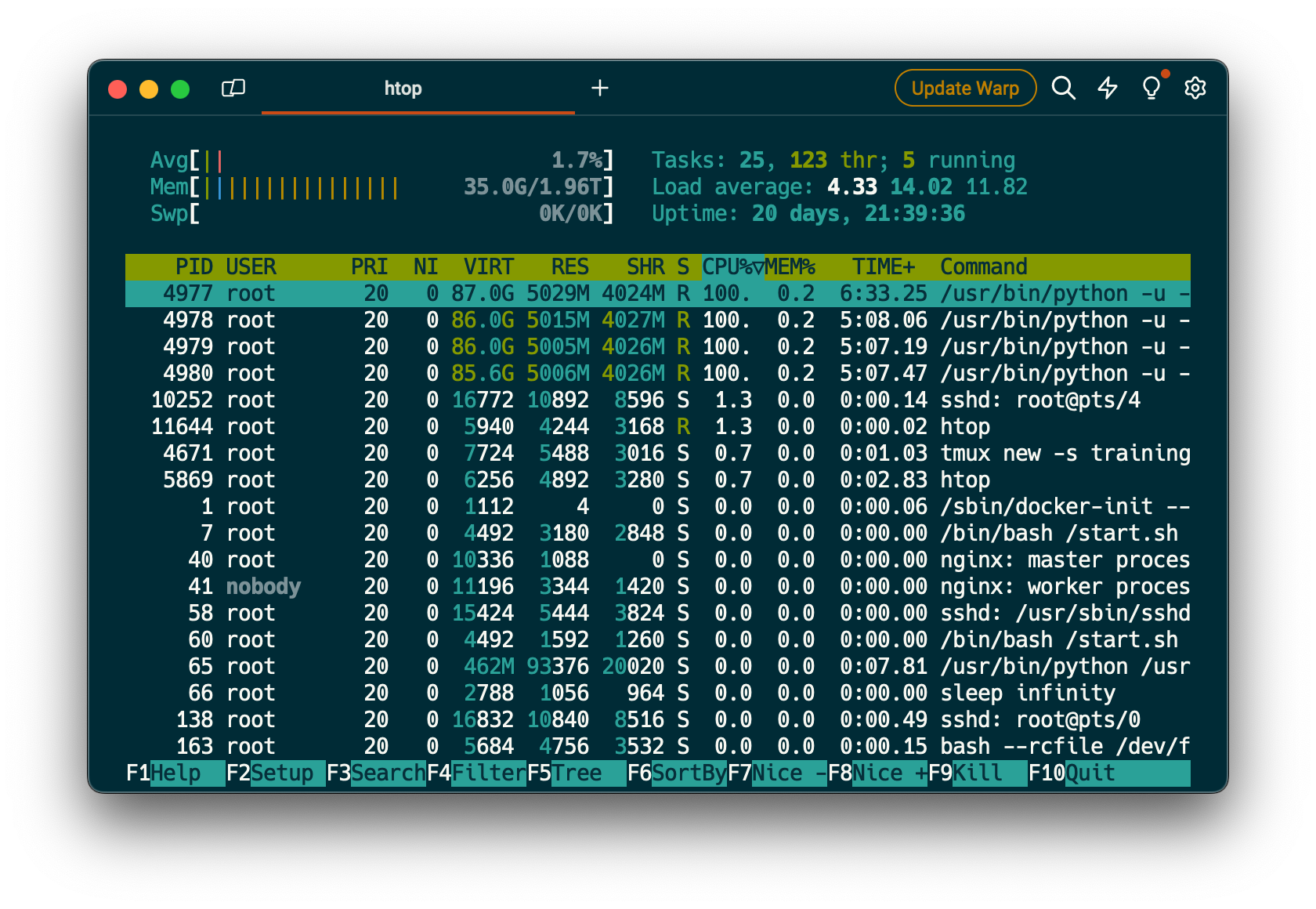This screenshot has height=909, width=1316.
Task: Open the search magnifier icon
Action: 1064,88
